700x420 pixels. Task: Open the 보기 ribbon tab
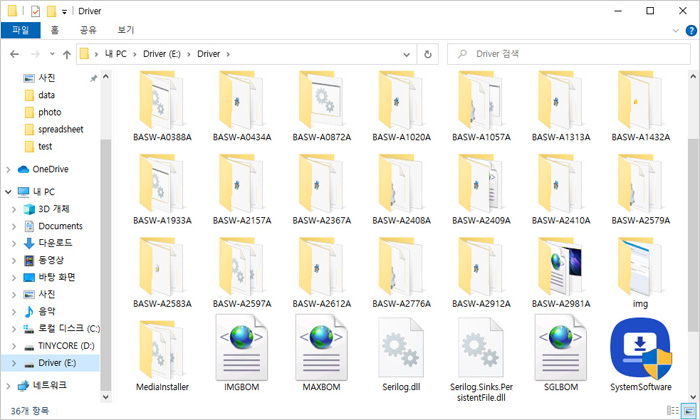(126, 30)
